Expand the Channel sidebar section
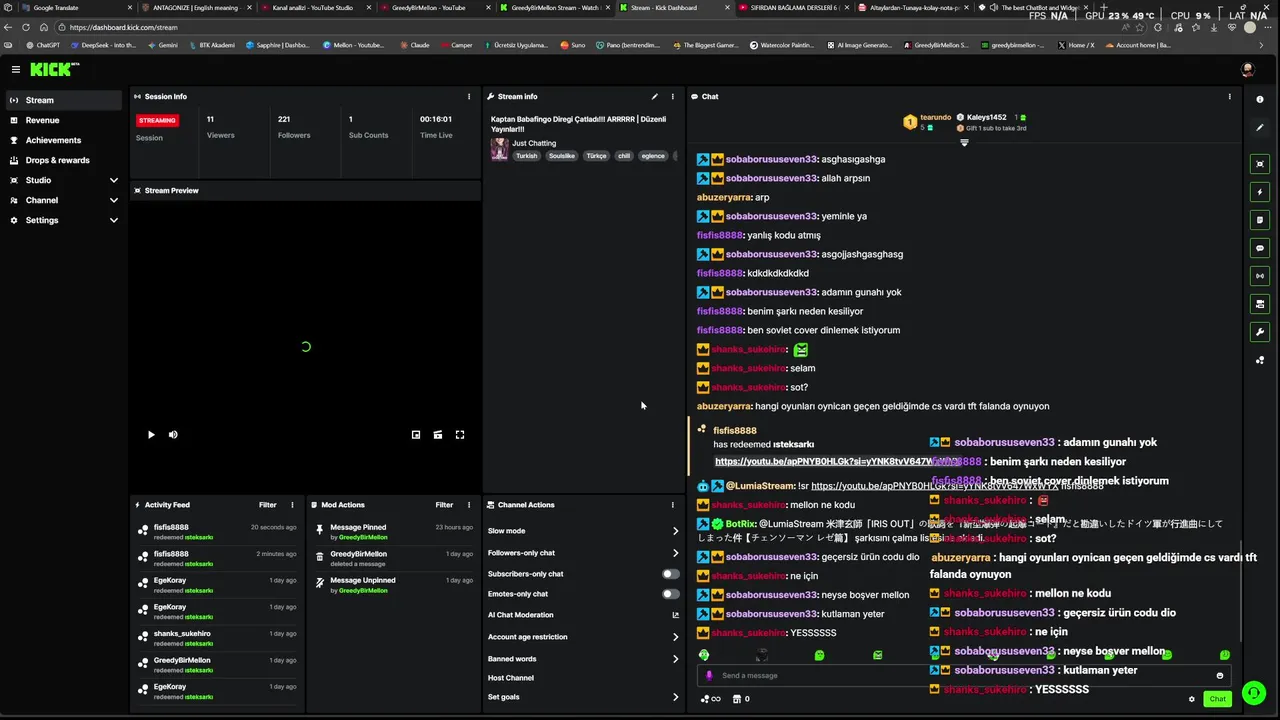1280x720 pixels. point(114,200)
